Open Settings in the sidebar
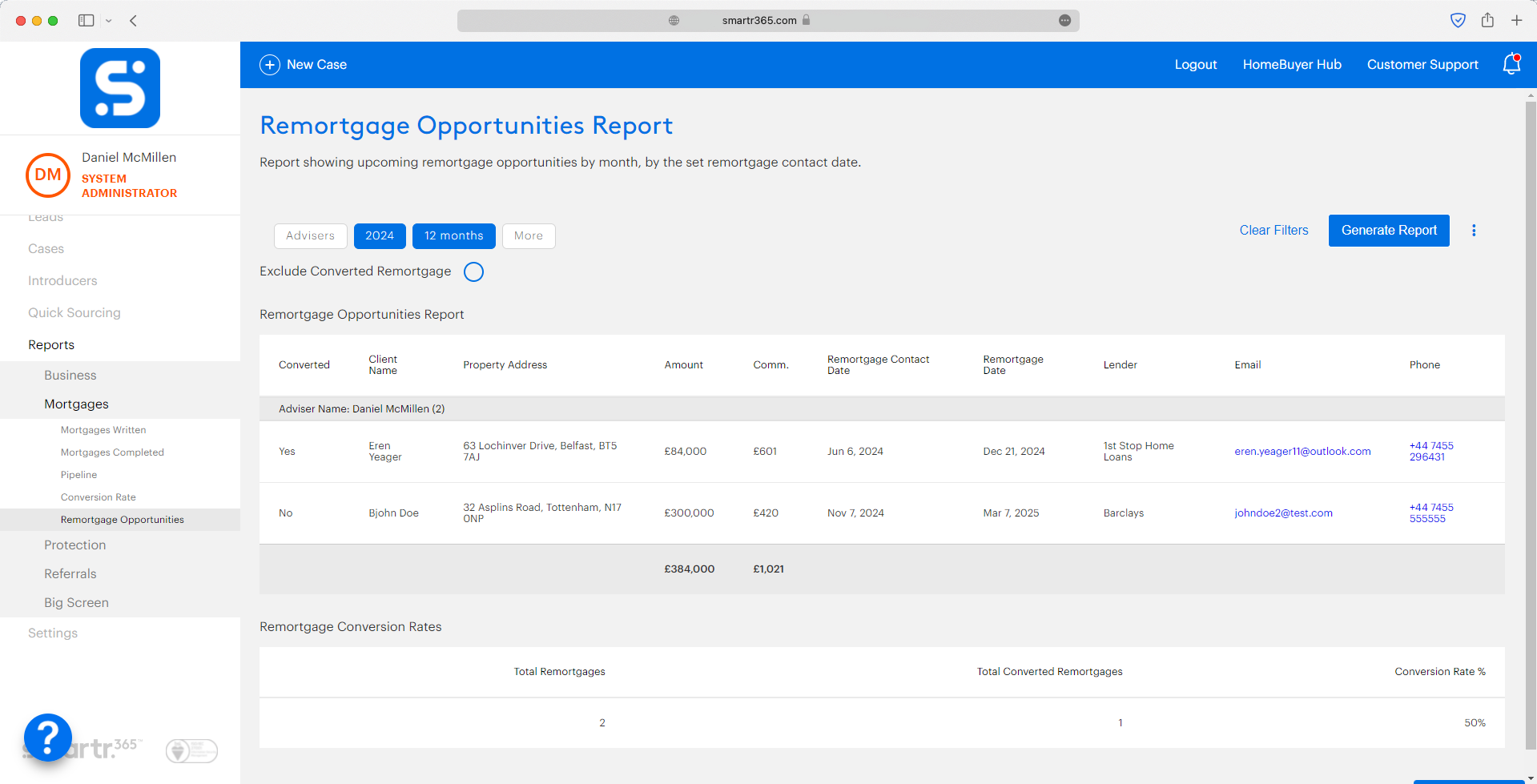This screenshot has width=1537, height=784. [x=53, y=633]
